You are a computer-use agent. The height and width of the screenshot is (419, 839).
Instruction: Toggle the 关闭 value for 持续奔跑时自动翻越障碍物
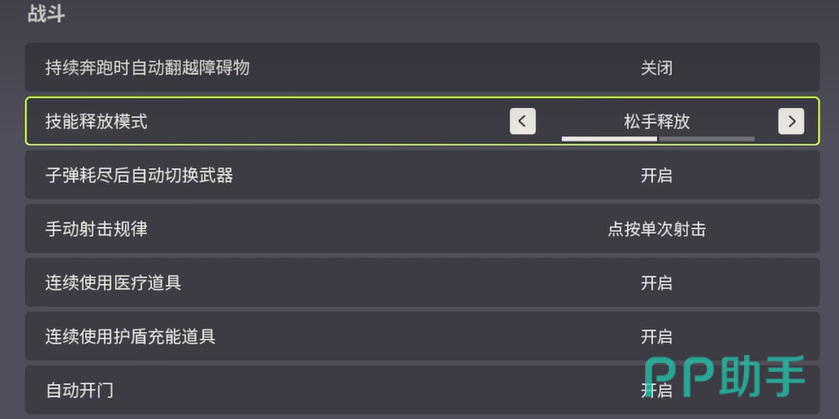click(656, 69)
